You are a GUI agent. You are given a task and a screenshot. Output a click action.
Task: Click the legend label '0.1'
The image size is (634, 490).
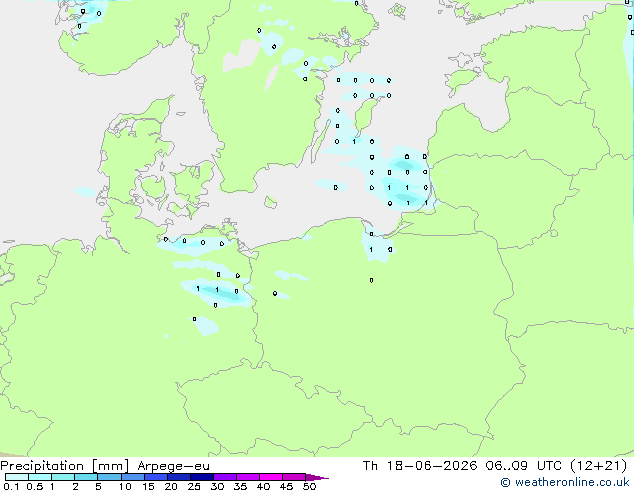[x=11, y=486]
